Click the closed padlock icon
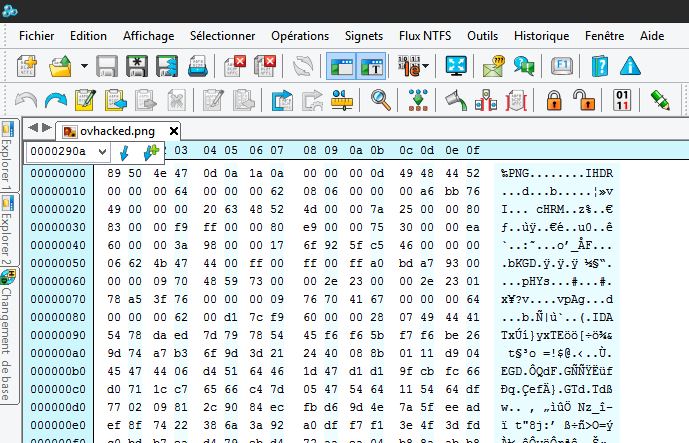Viewport: 689px width, 443px height. (554, 100)
